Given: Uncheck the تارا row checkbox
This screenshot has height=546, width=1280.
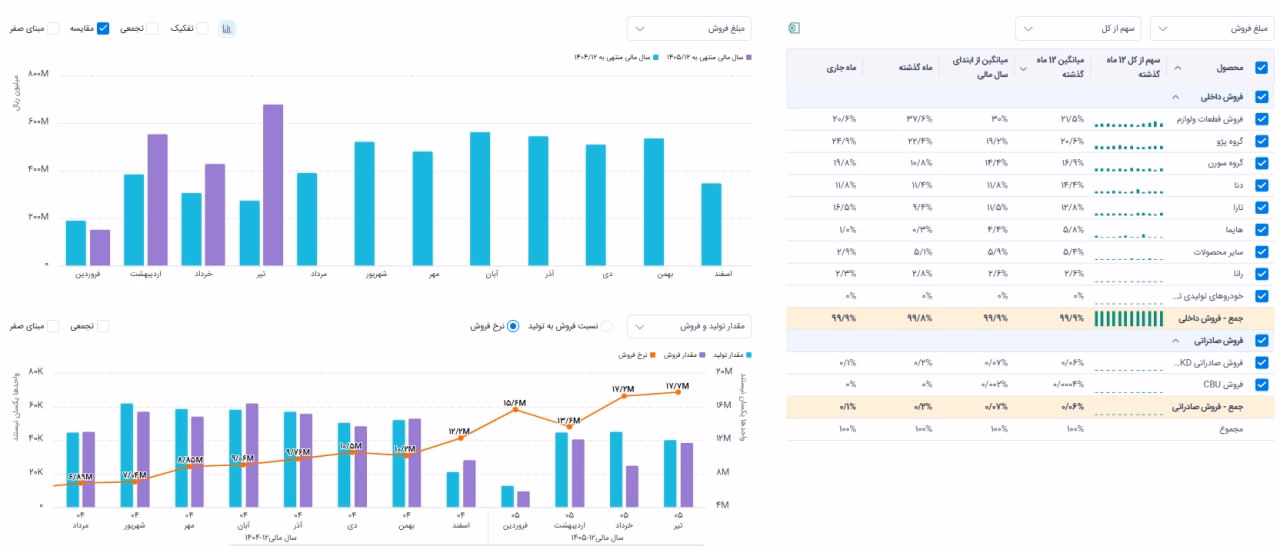Looking at the screenshot, I should click(x=1261, y=208).
